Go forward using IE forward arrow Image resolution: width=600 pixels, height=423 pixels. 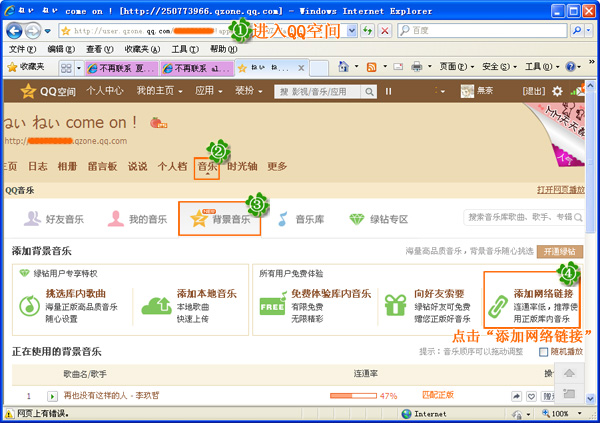pos(33,31)
